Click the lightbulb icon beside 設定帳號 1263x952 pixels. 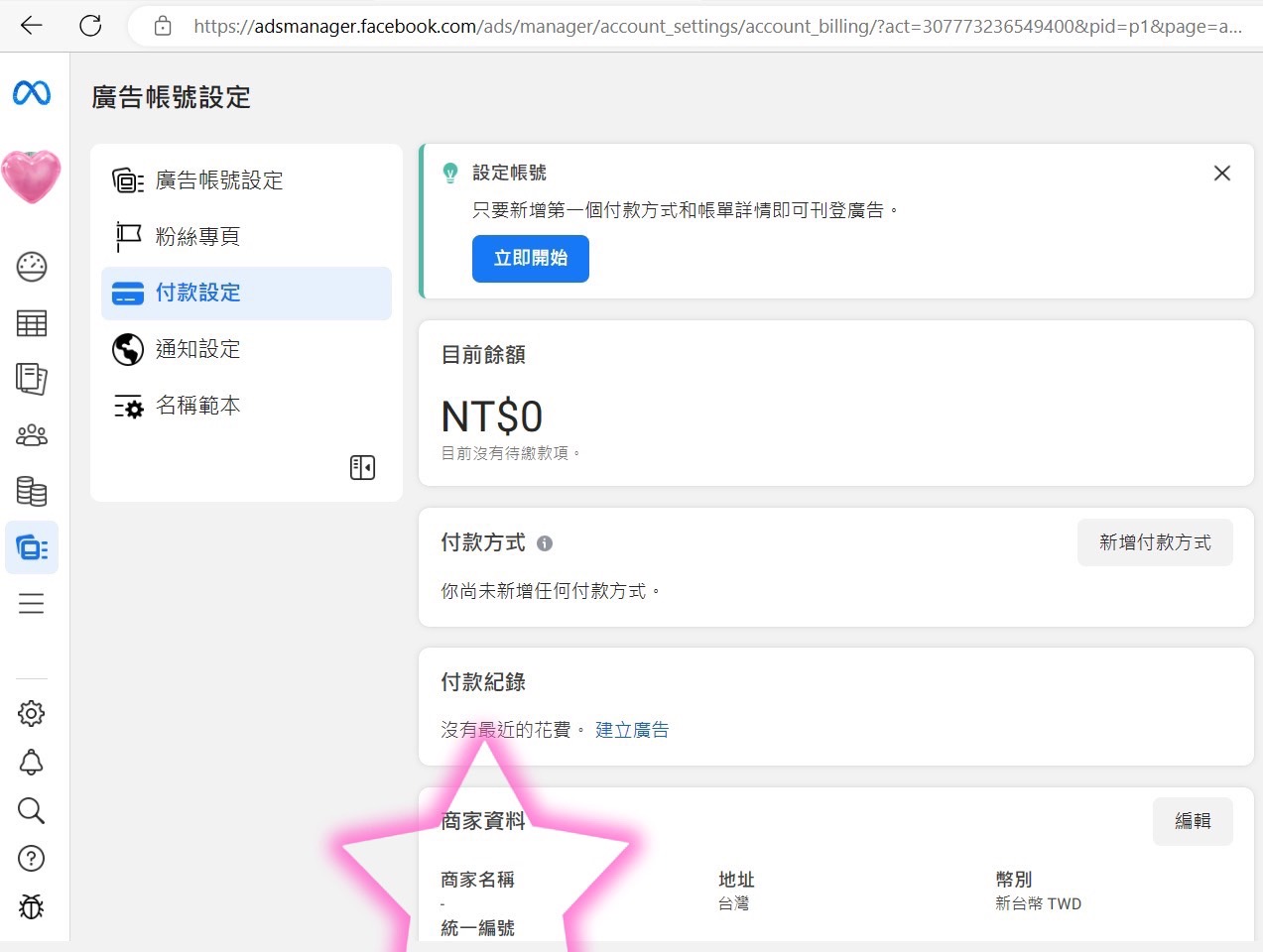pos(450,174)
